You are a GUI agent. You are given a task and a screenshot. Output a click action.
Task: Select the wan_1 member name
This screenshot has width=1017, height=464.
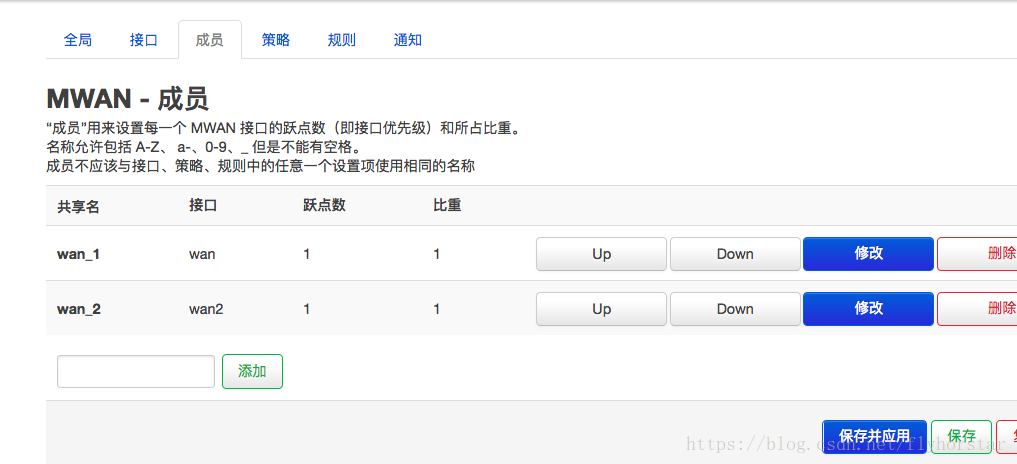pos(78,254)
